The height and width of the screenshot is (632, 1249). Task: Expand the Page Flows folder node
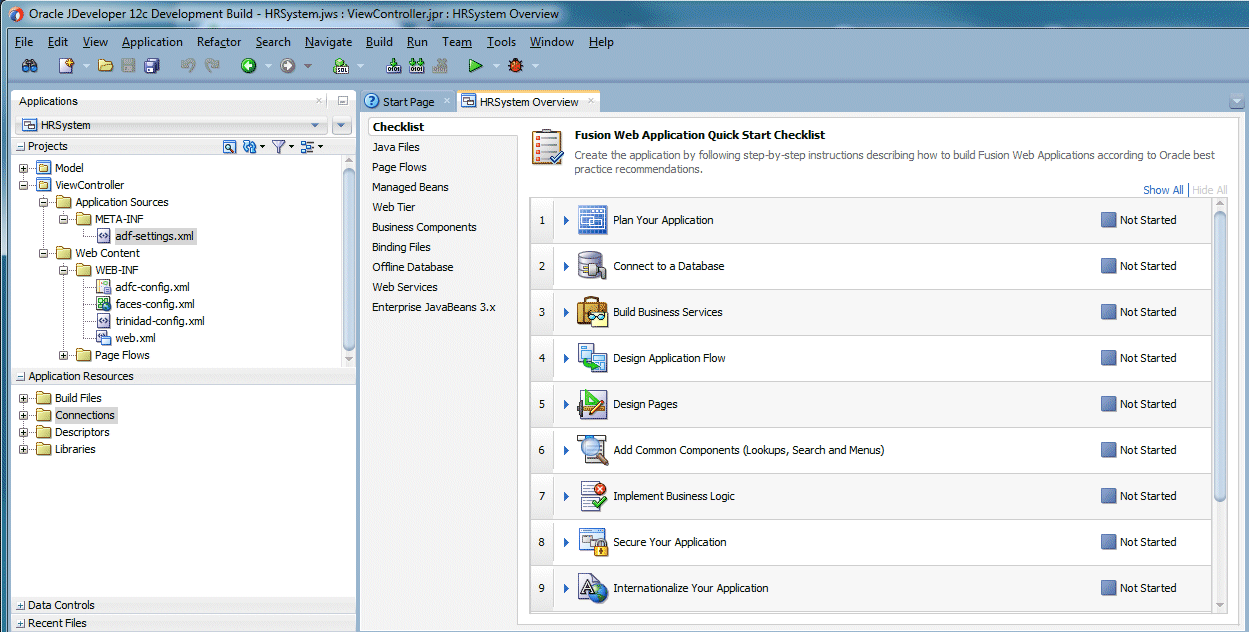(x=64, y=355)
